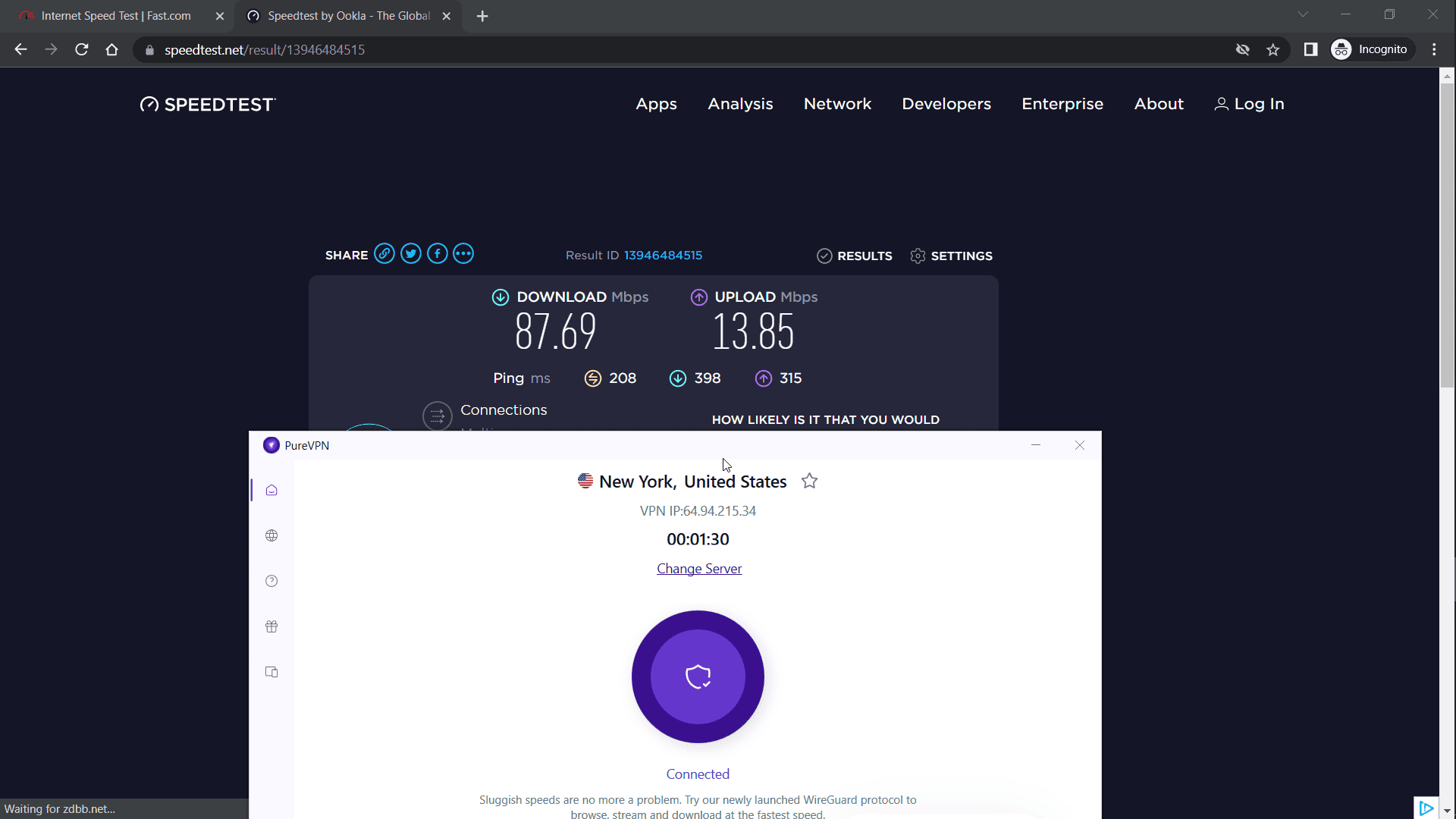Open more share options ellipsis icon
1456x819 pixels.
463,254
